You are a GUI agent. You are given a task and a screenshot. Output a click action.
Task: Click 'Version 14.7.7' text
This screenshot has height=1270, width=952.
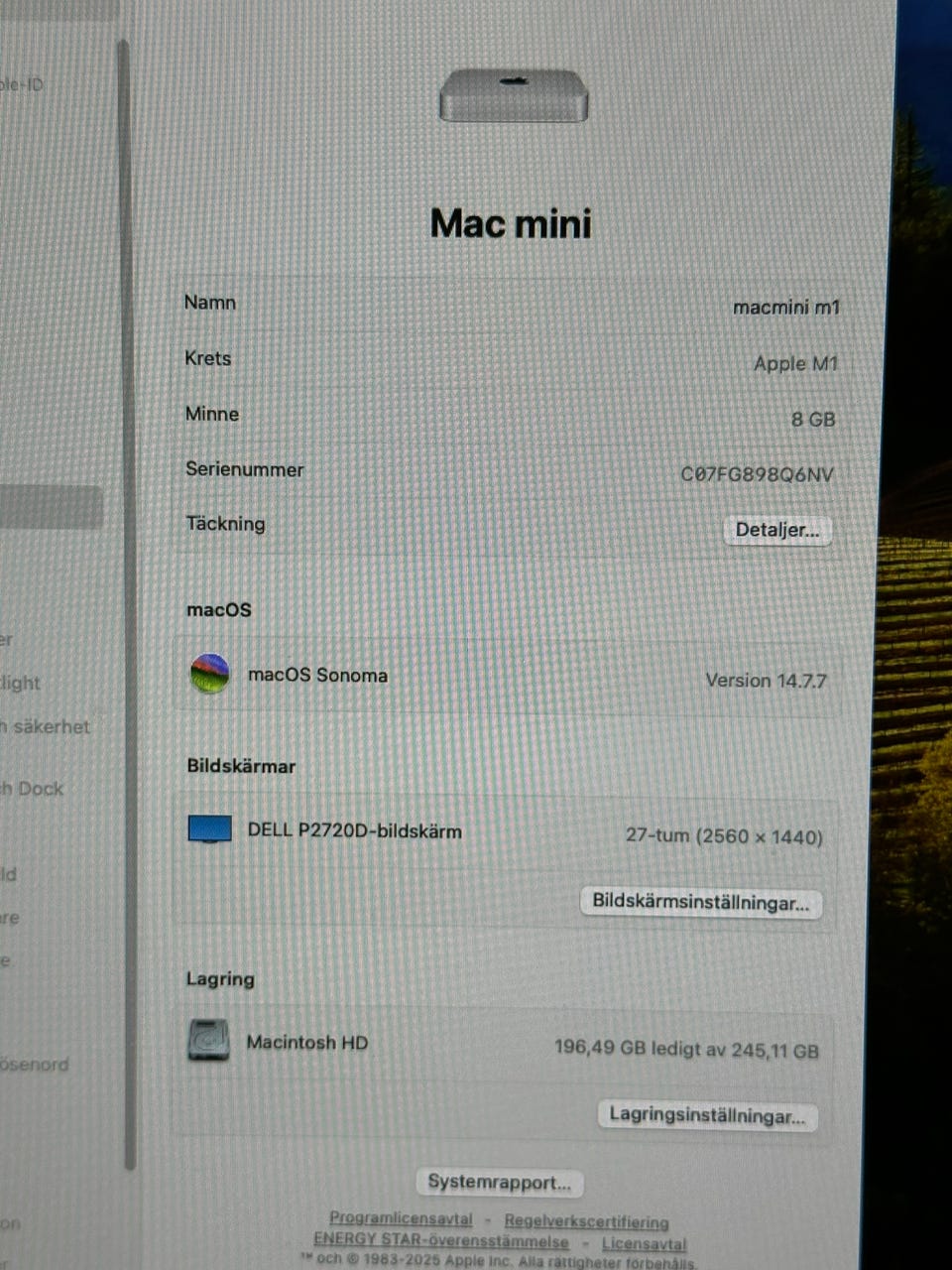pos(766,681)
